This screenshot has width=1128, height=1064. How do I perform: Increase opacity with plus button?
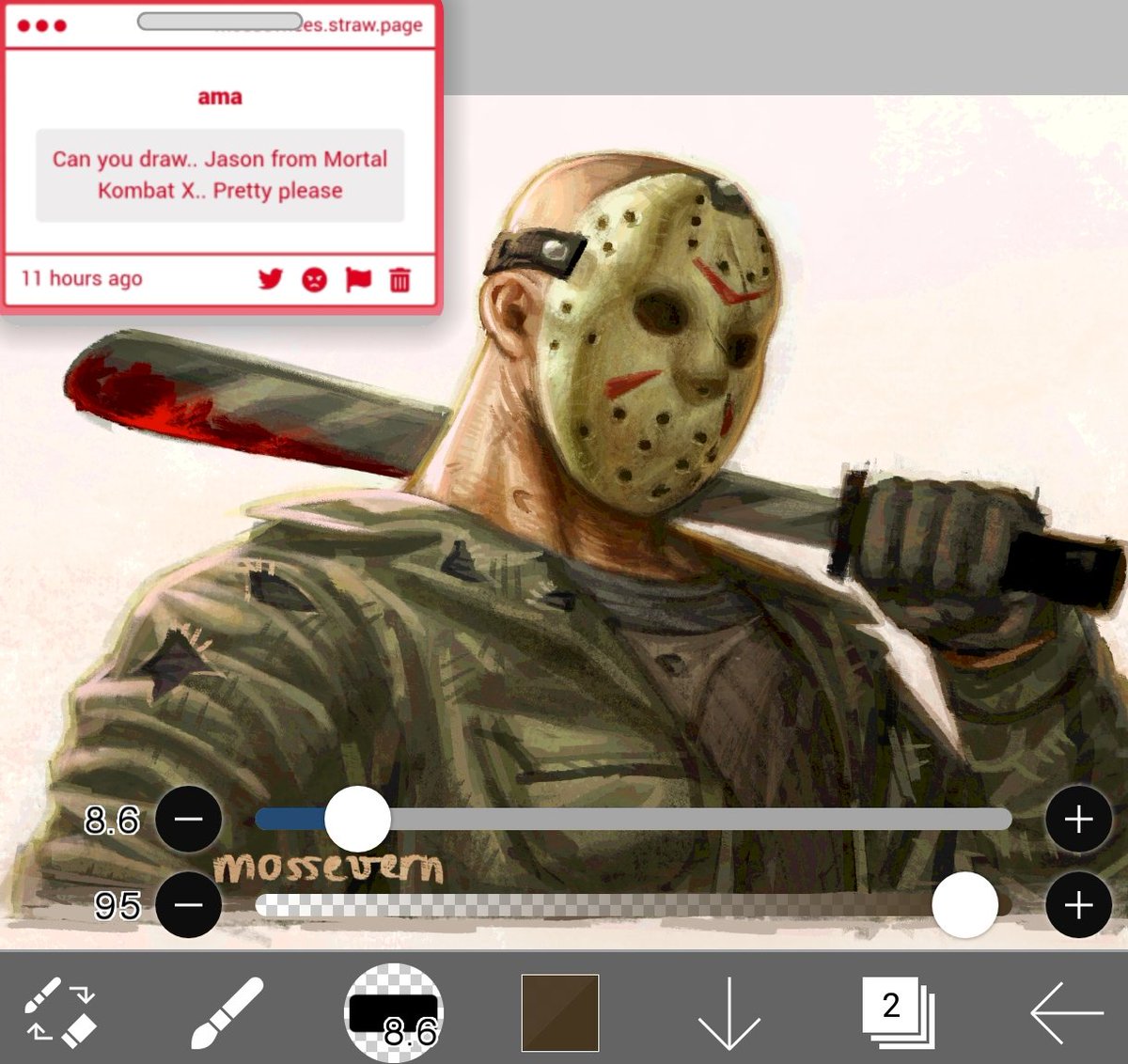click(1078, 904)
